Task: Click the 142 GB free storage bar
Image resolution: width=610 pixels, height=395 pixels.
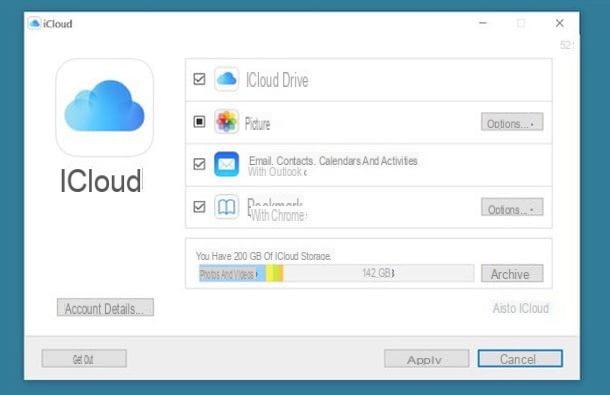Action: (x=379, y=273)
